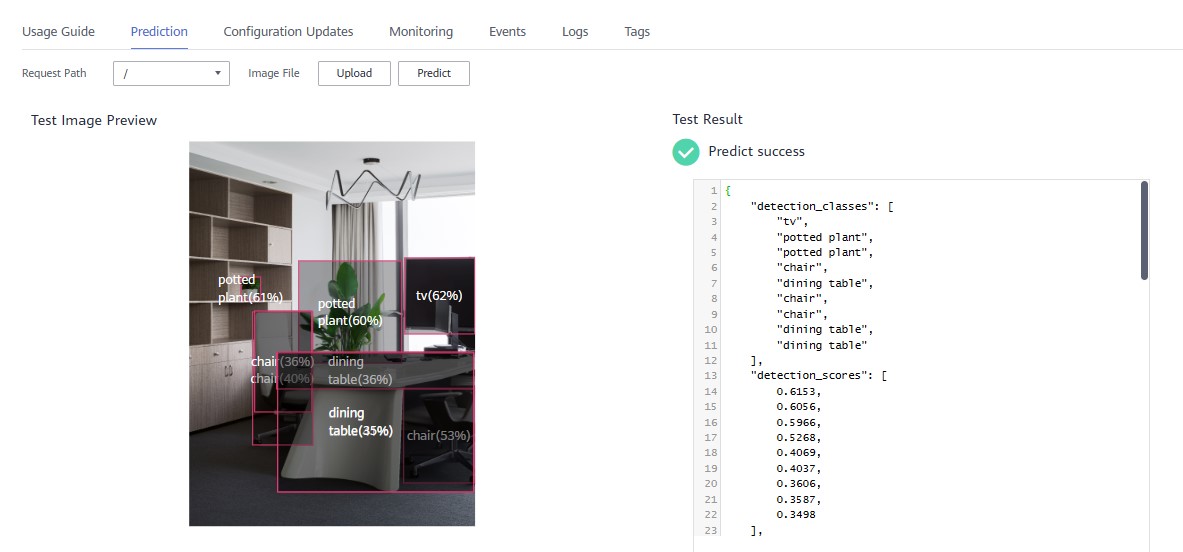The image size is (1183, 552).
Task: Switch to the Tags tab
Action: coord(637,32)
